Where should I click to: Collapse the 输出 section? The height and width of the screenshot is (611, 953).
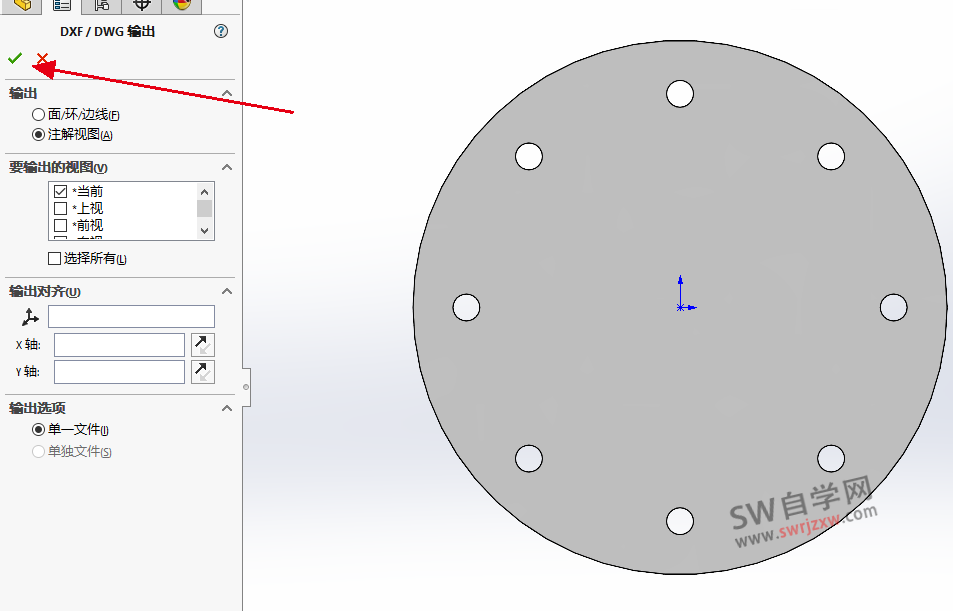point(227,92)
